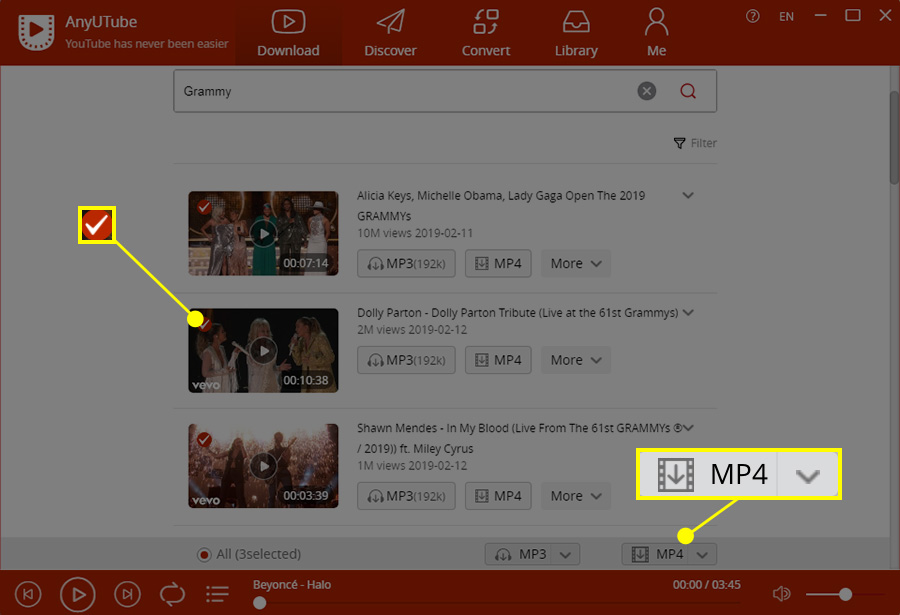Open batch MP3 quality dropdown arrow
900x615 pixels.
point(565,555)
